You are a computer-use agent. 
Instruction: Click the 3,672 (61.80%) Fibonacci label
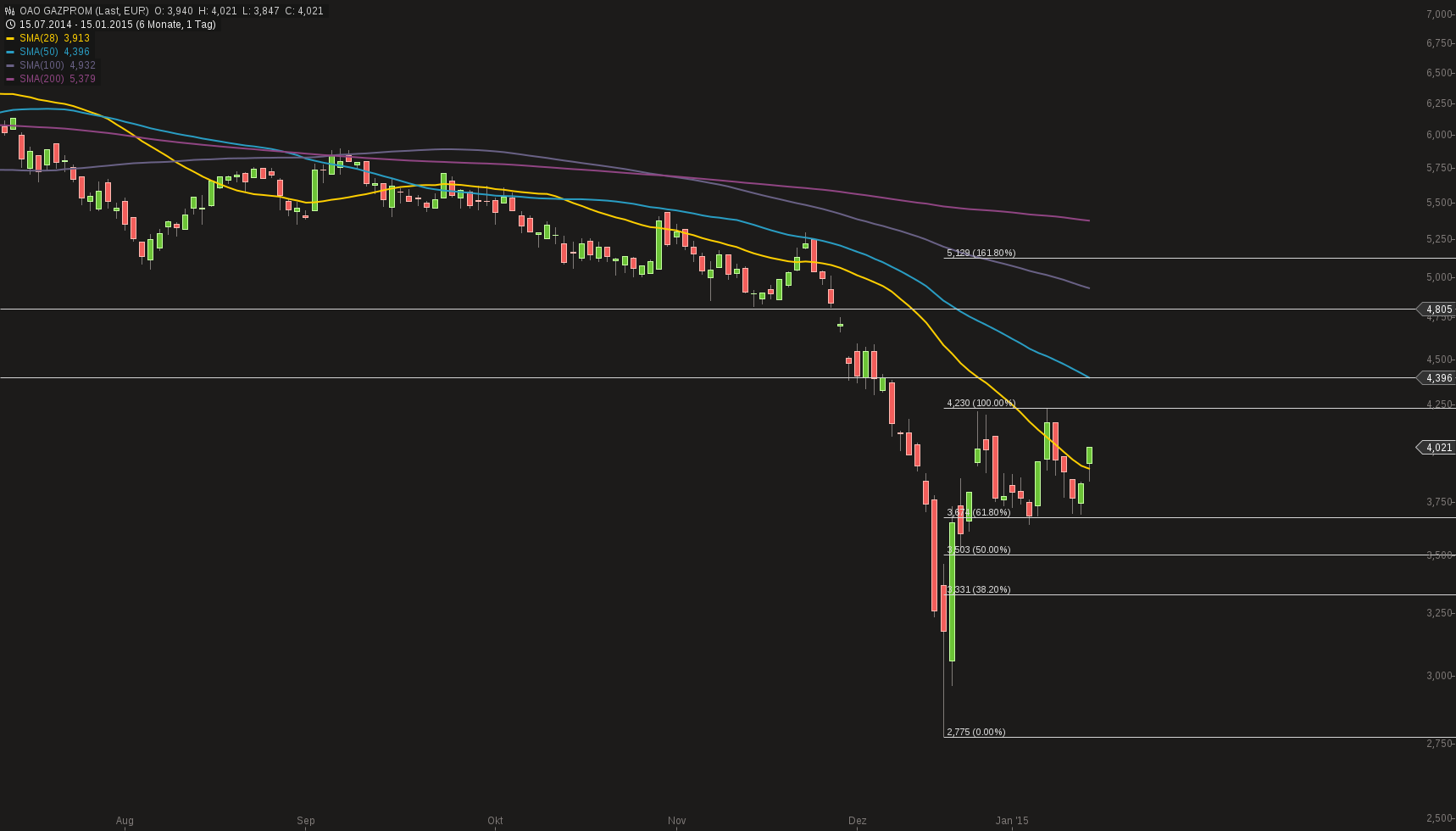978,512
